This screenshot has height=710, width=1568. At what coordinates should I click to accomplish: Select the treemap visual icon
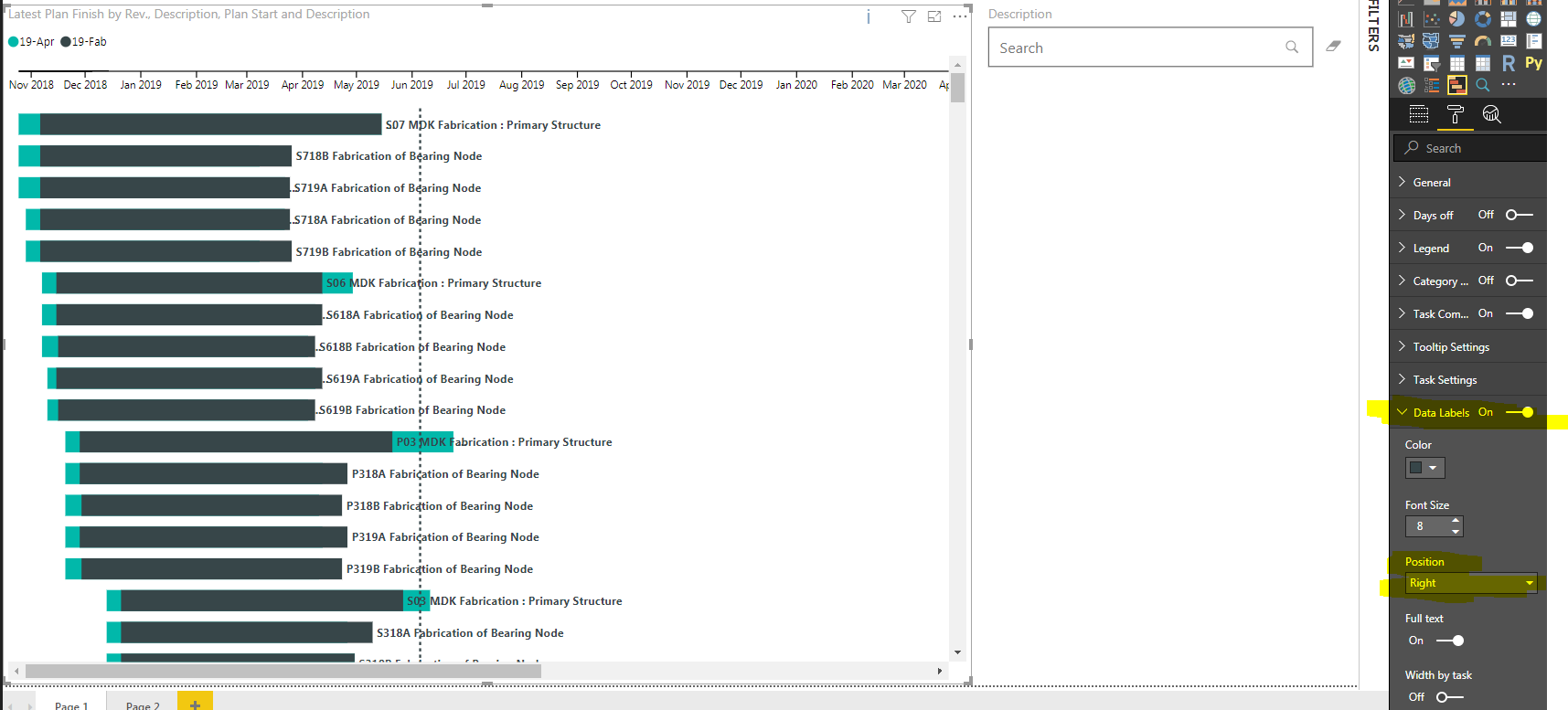coord(1509,19)
